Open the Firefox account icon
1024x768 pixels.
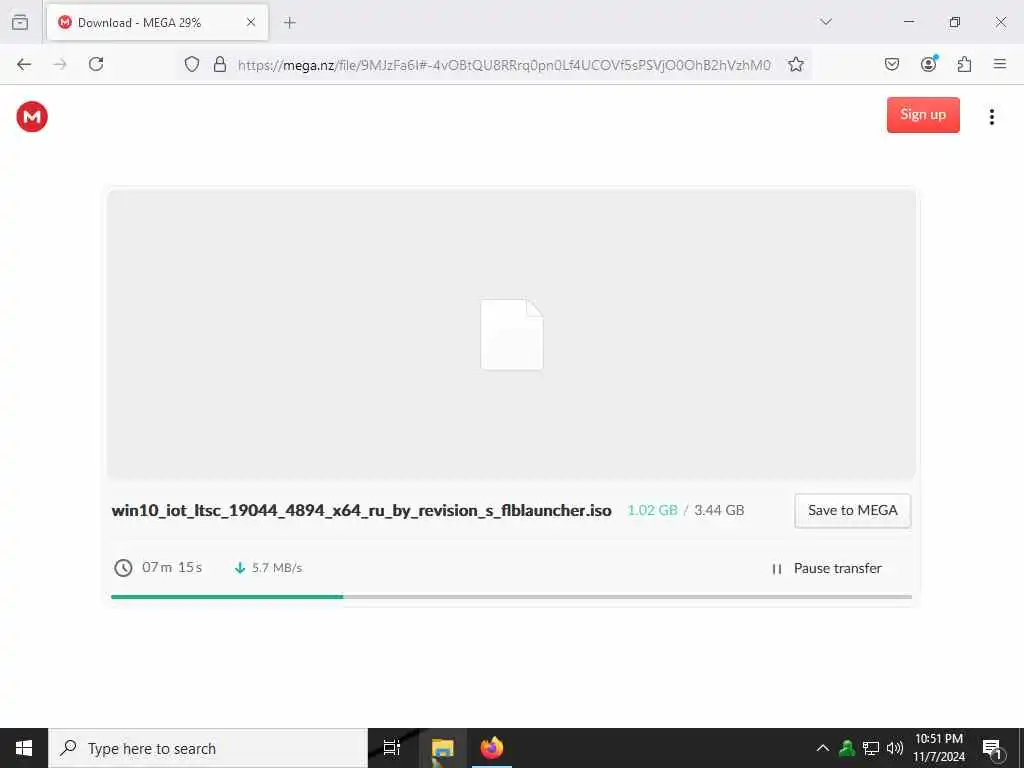[x=928, y=63]
